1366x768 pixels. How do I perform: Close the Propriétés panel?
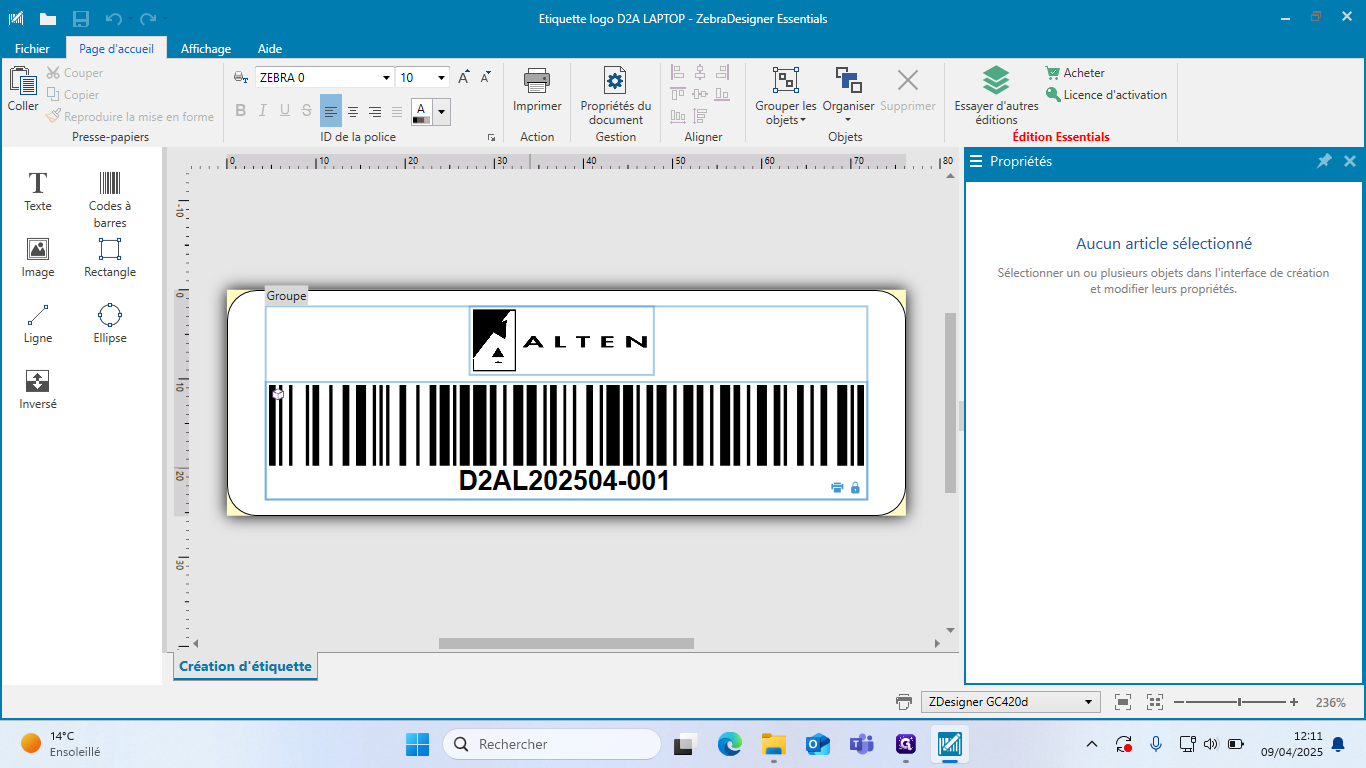(x=1350, y=161)
